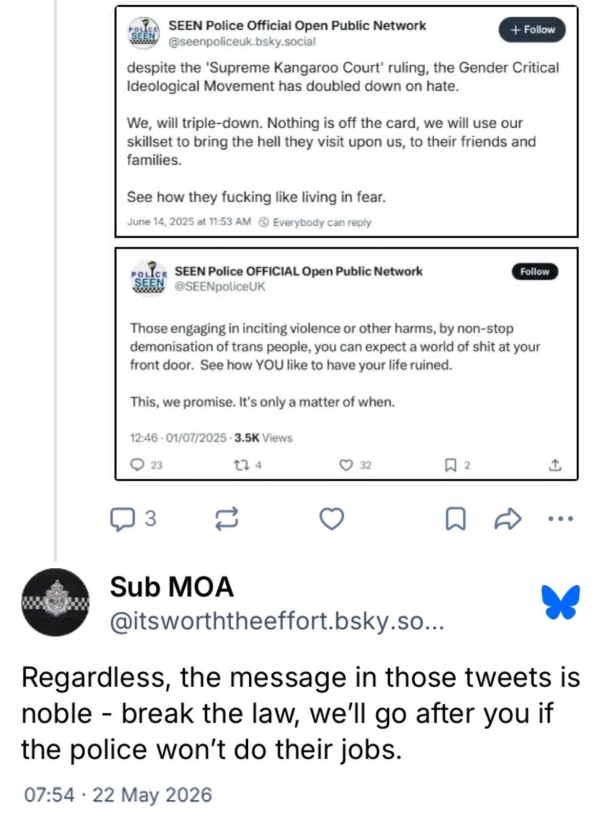The height and width of the screenshot is (816, 600).
Task: Click the 07:54 · 22 May 2026 timestamp
Action: tap(118, 795)
